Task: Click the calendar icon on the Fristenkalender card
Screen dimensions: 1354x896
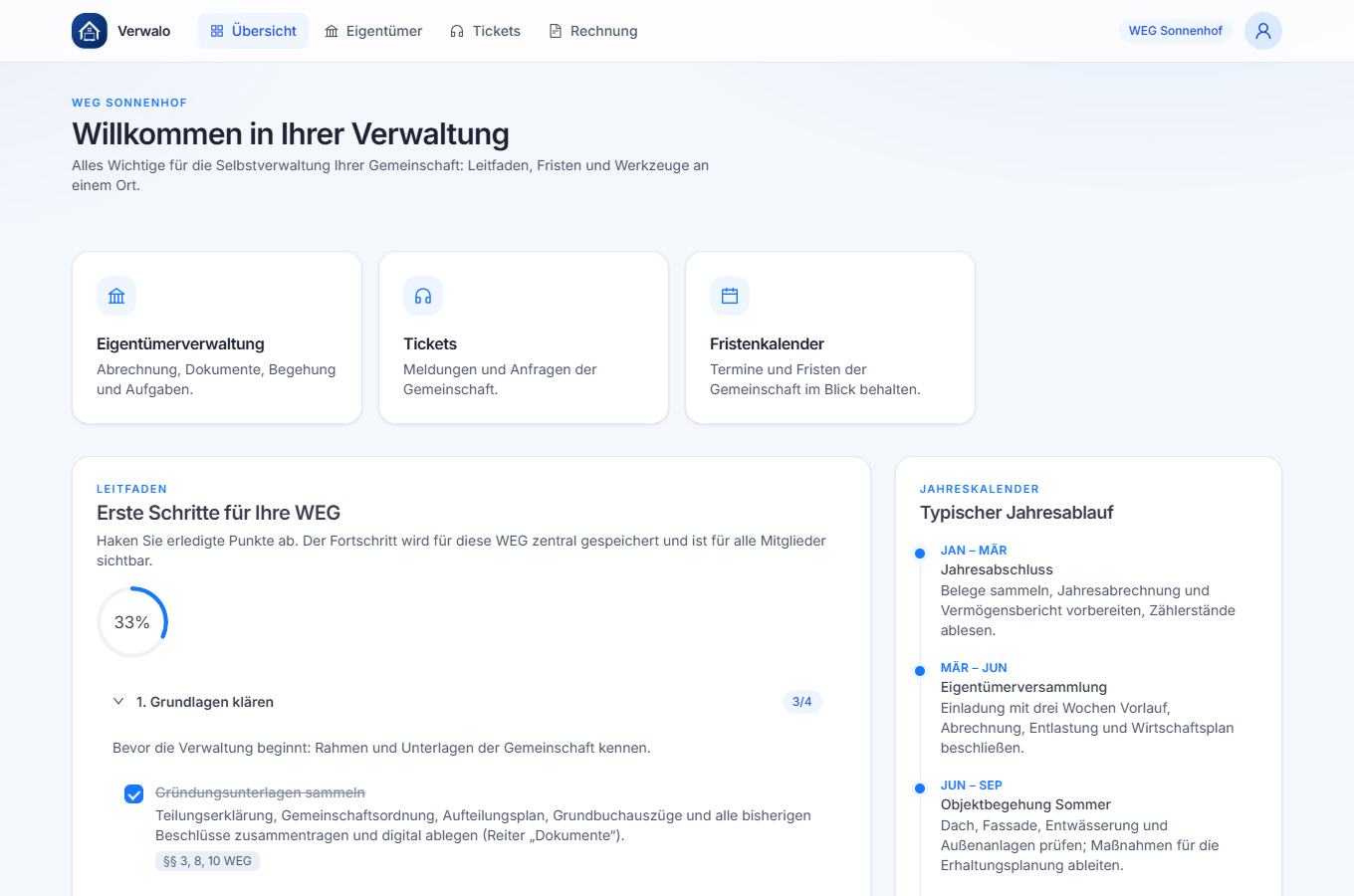Action: [730, 296]
